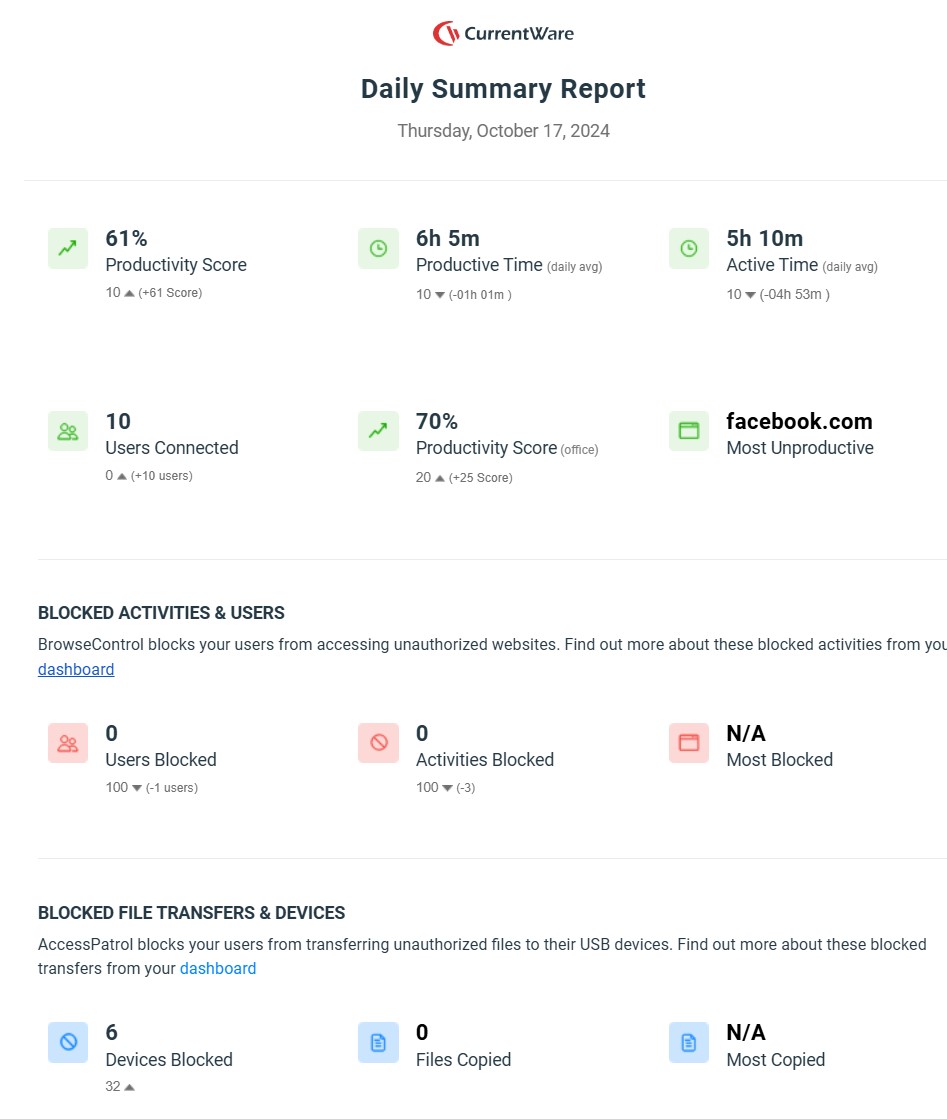Screen dimensions: 947x1119
Task: Click the red Activities Blocked prohibited icon
Action: pyautogui.click(x=378, y=743)
